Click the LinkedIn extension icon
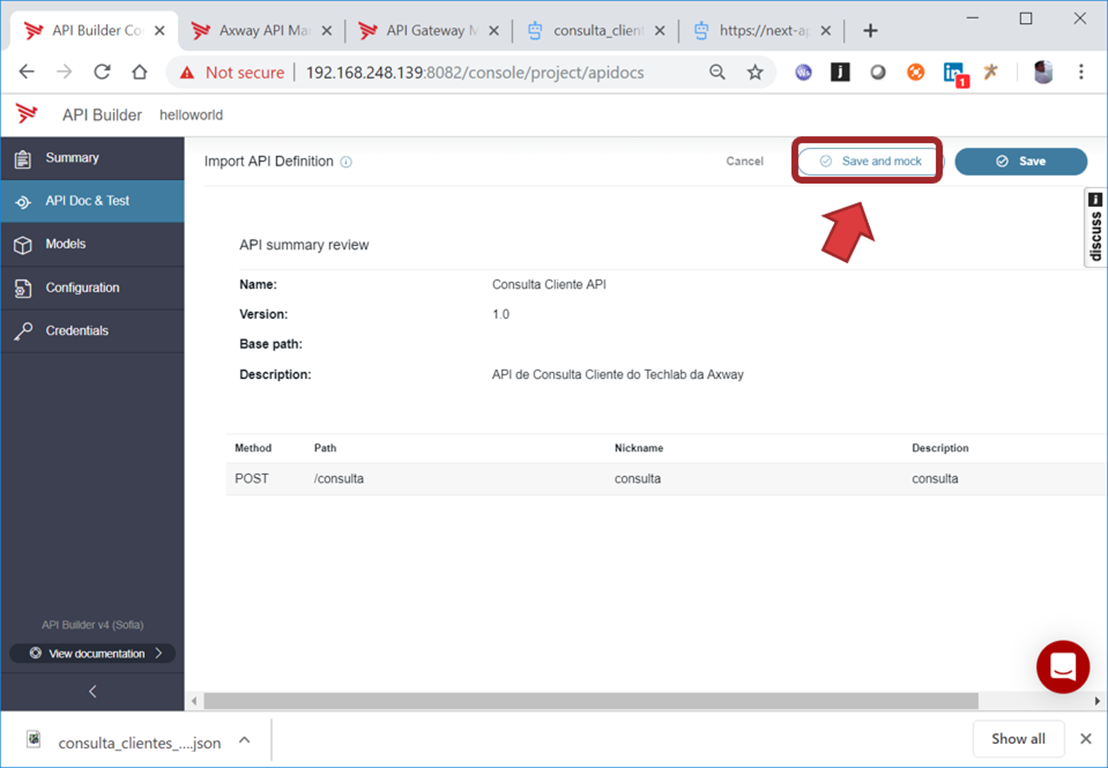The height and width of the screenshot is (768, 1108). pyautogui.click(x=955, y=73)
